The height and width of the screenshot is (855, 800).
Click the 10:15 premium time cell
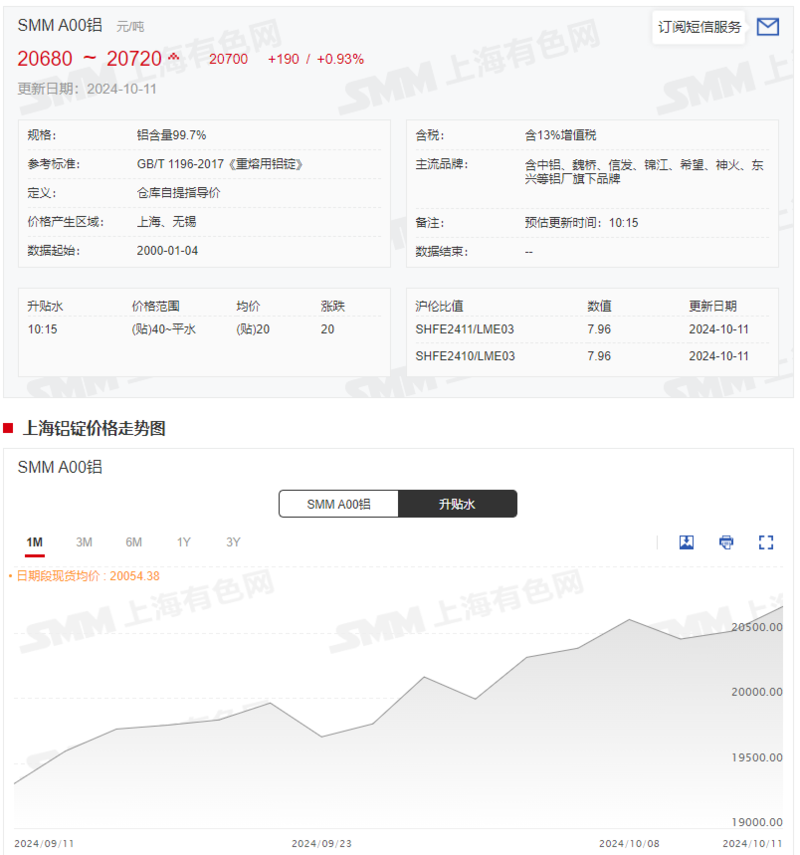(x=43, y=329)
